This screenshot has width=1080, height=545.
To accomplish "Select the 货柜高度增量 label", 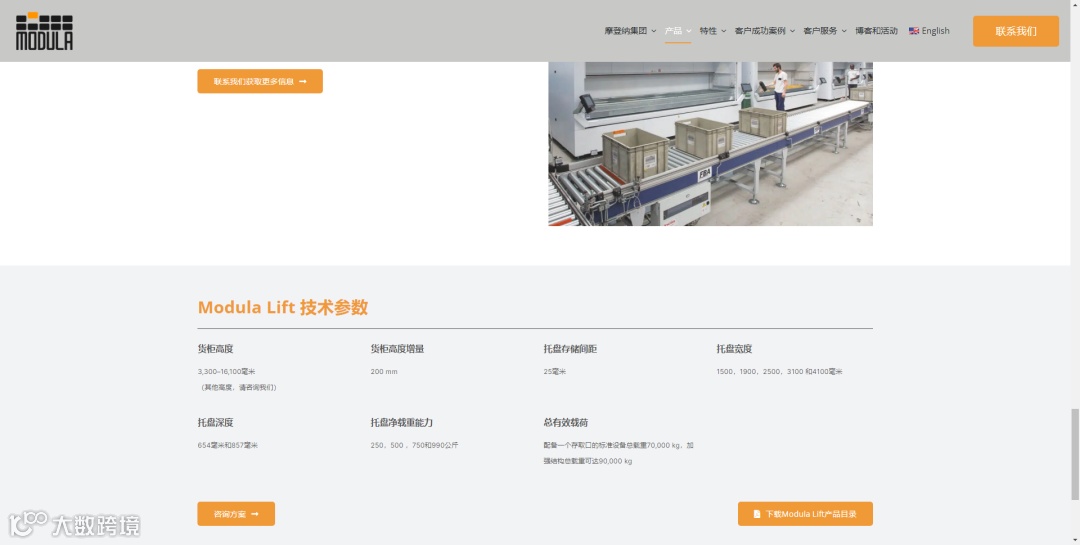I will point(397,349).
